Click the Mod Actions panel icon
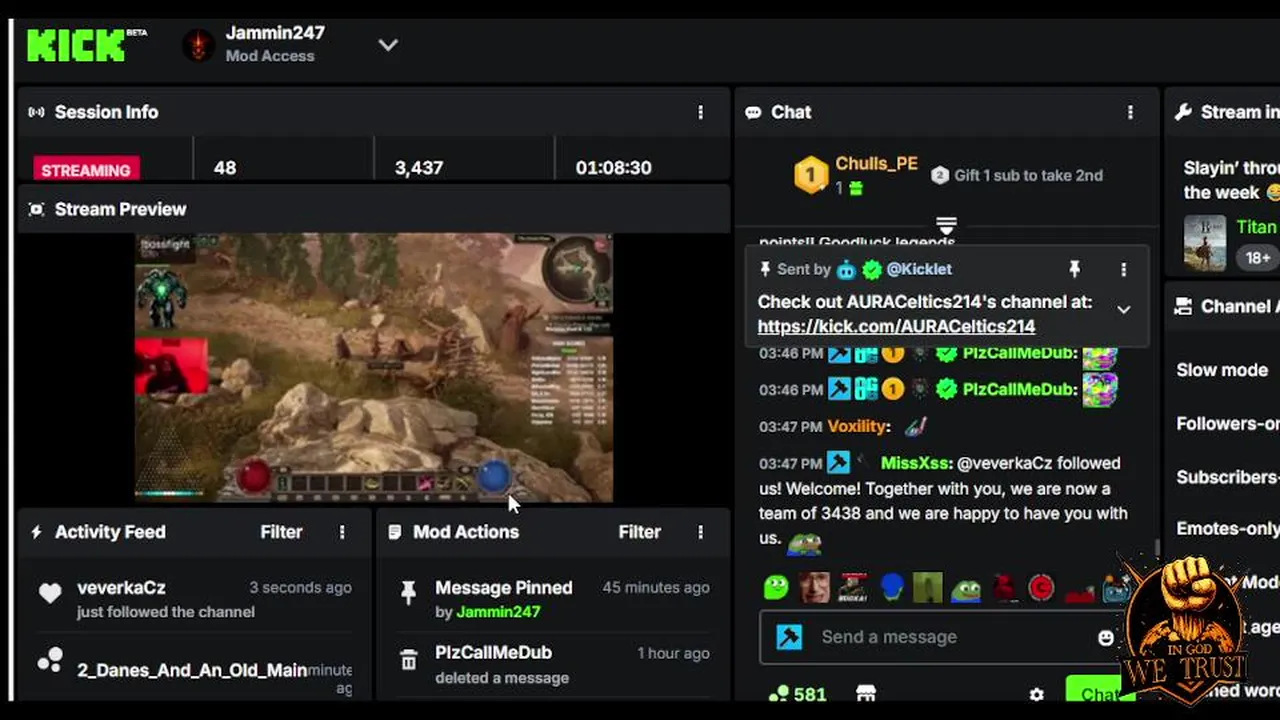1280x720 pixels. point(395,532)
